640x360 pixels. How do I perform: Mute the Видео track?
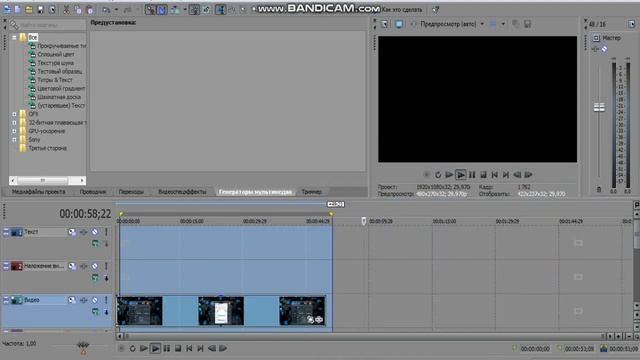point(95,300)
